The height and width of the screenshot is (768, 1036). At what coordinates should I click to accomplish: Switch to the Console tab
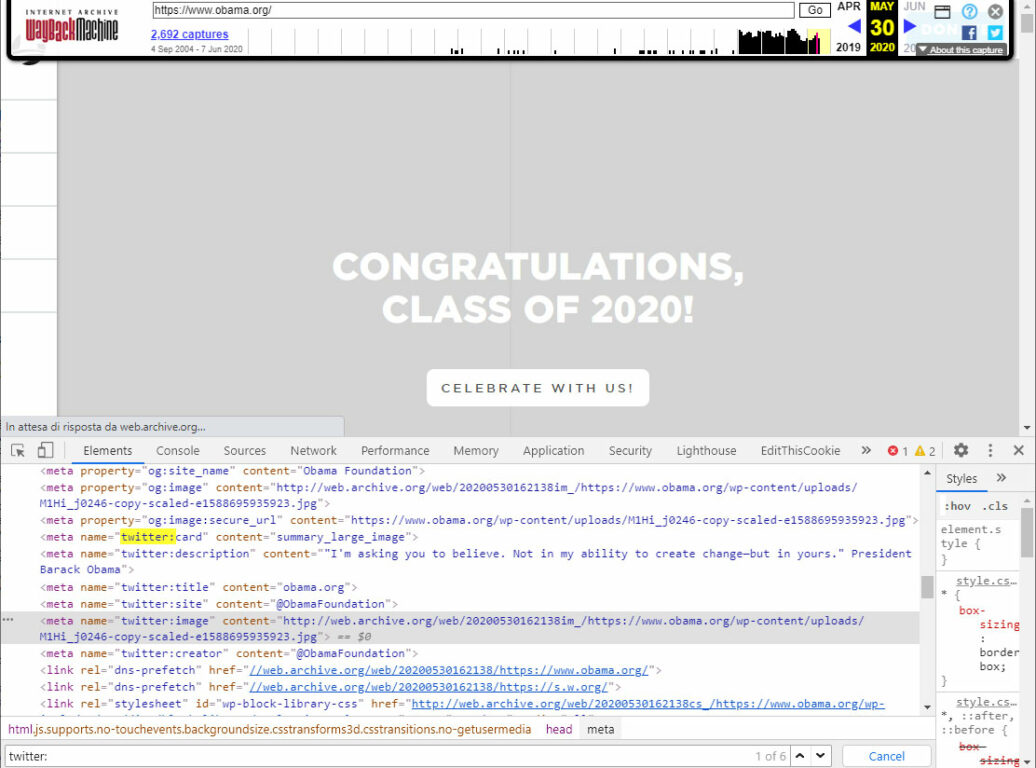(x=178, y=451)
